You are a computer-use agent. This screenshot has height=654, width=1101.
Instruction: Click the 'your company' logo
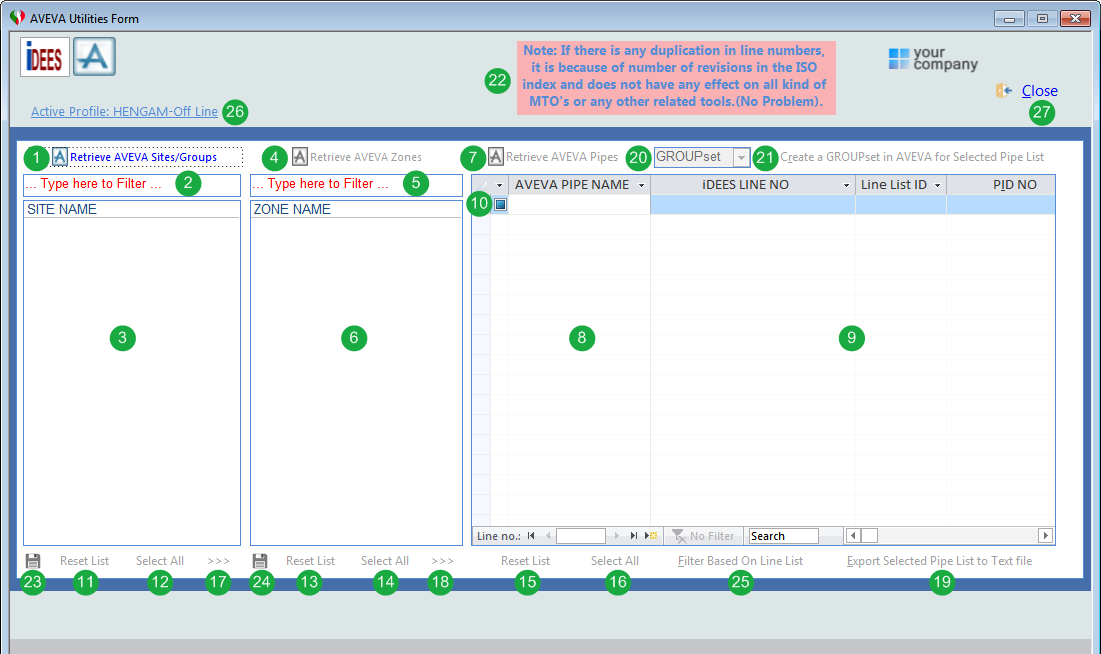point(933,59)
